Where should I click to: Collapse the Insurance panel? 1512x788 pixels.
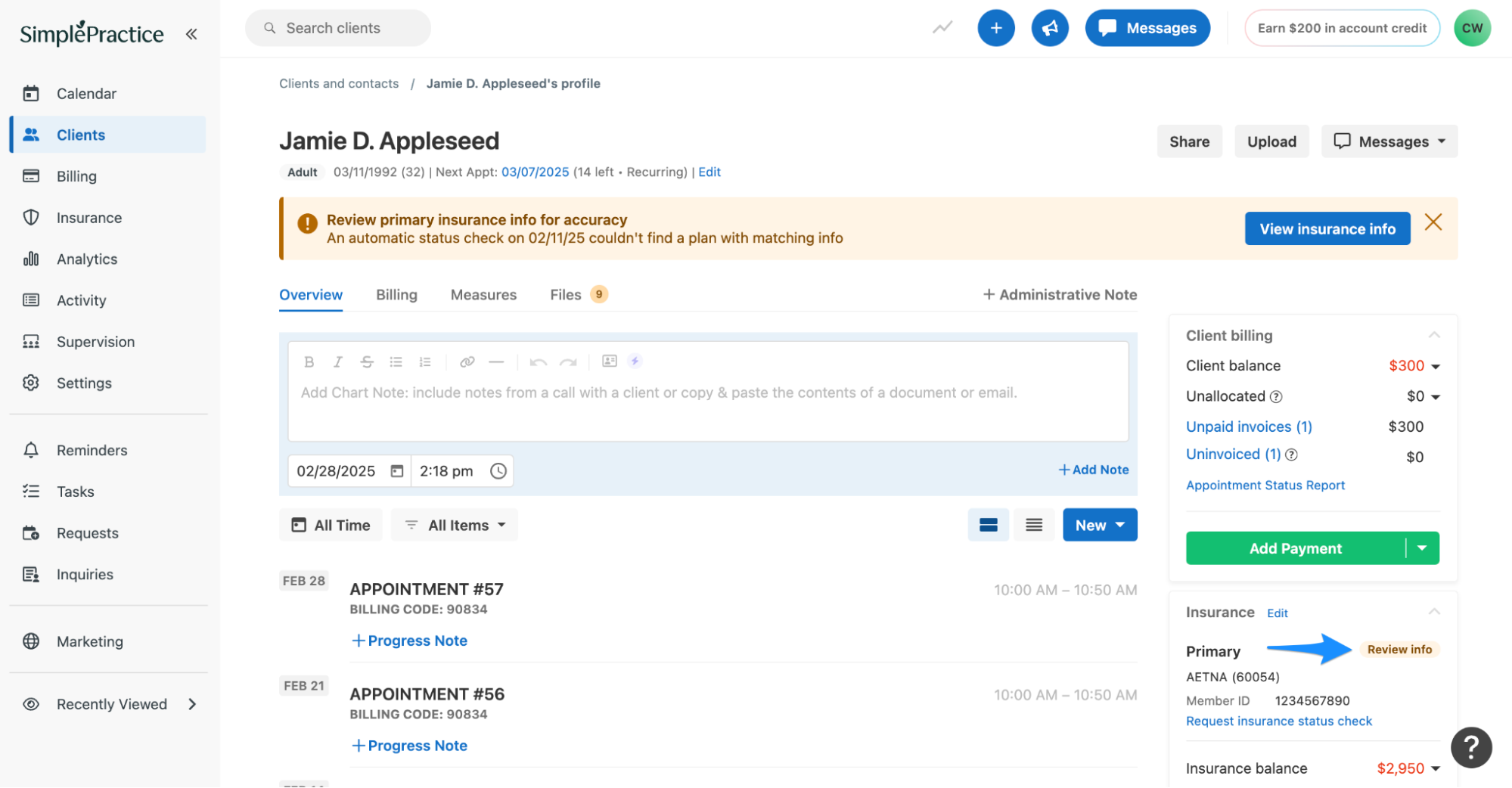(1433, 612)
